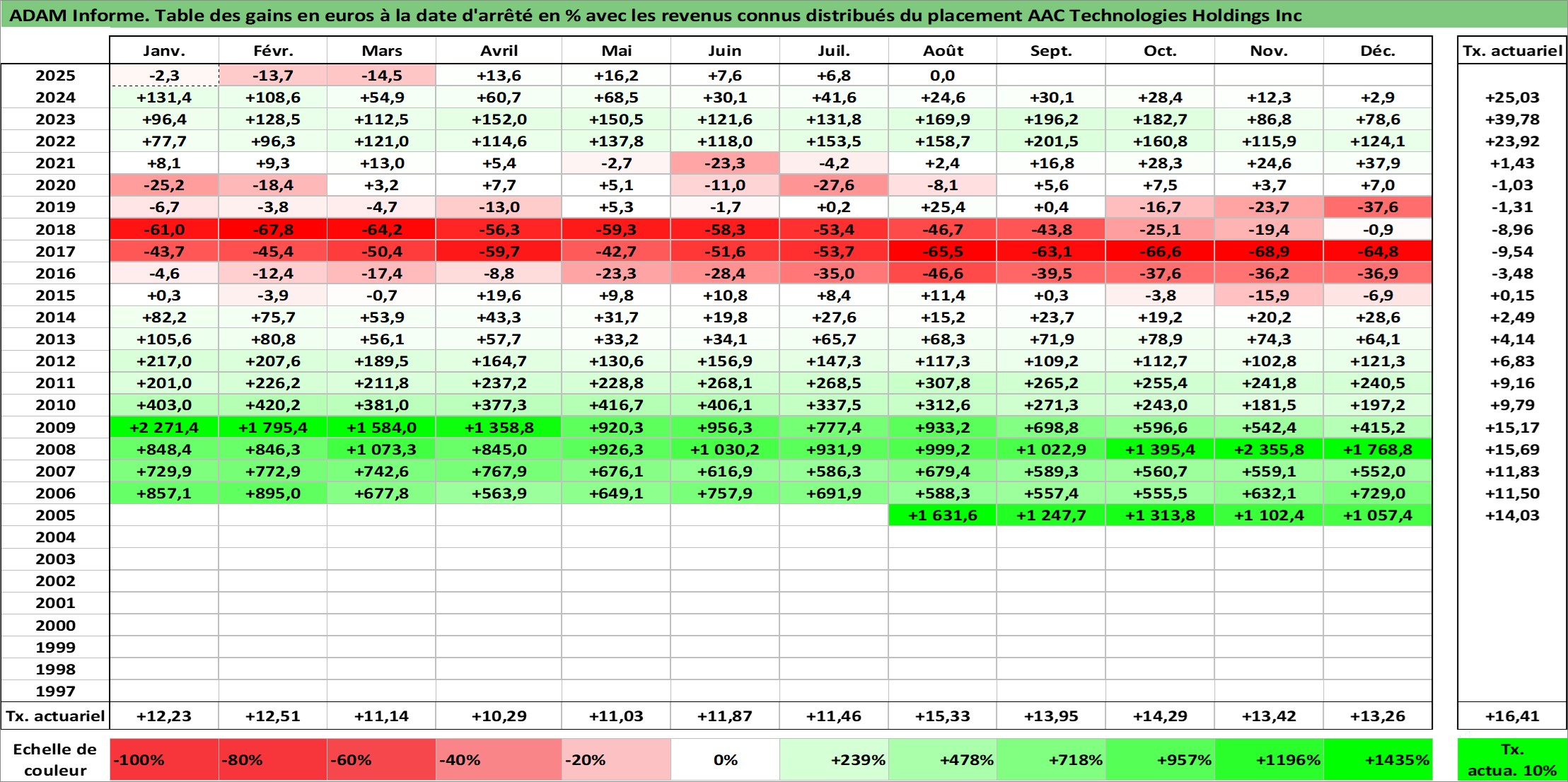The image size is (1568, 782).
Task: Select the cell showing +201,5
Action: 1051,141
